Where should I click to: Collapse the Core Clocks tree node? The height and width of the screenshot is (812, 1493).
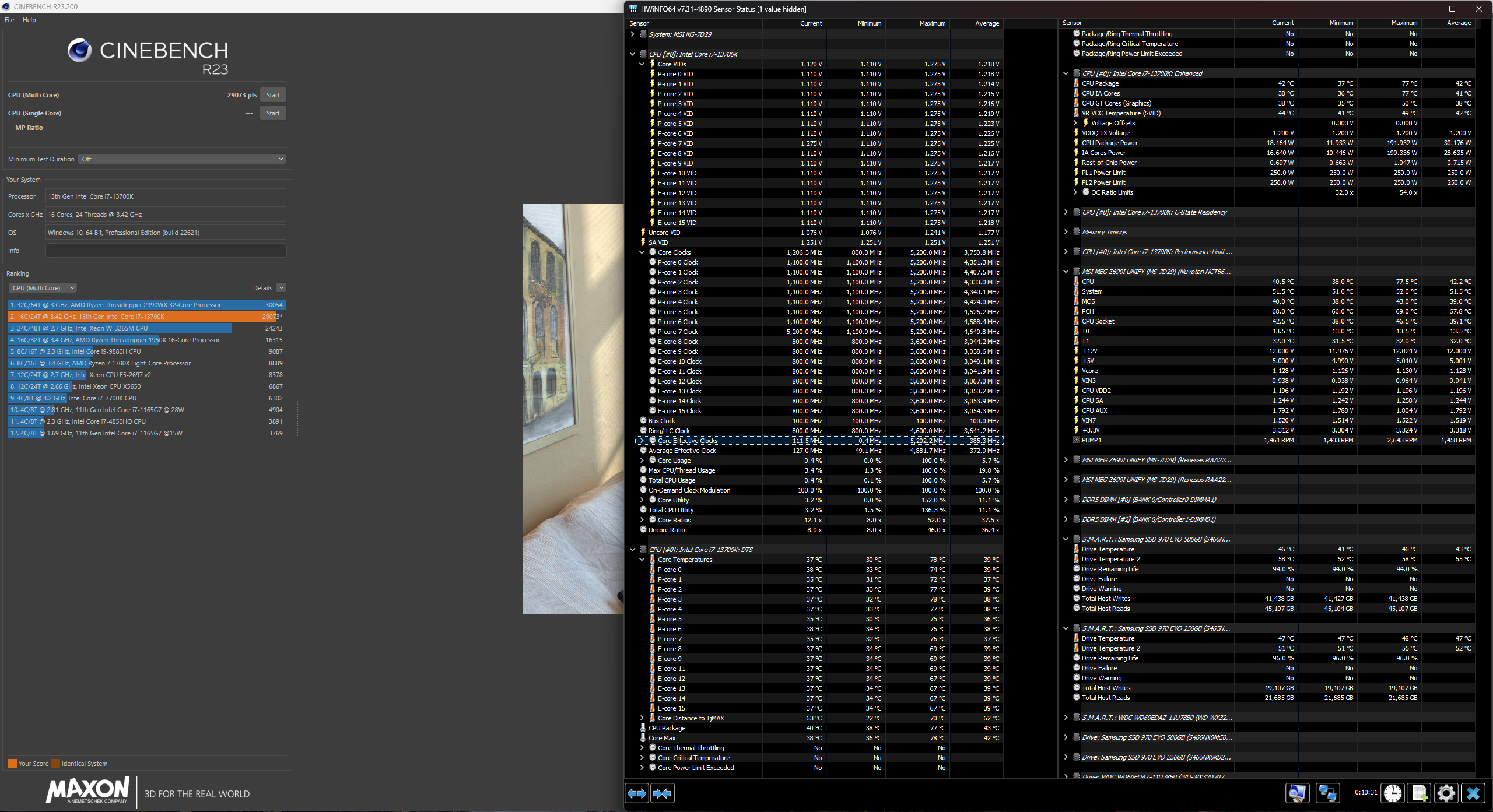point(642,252)
